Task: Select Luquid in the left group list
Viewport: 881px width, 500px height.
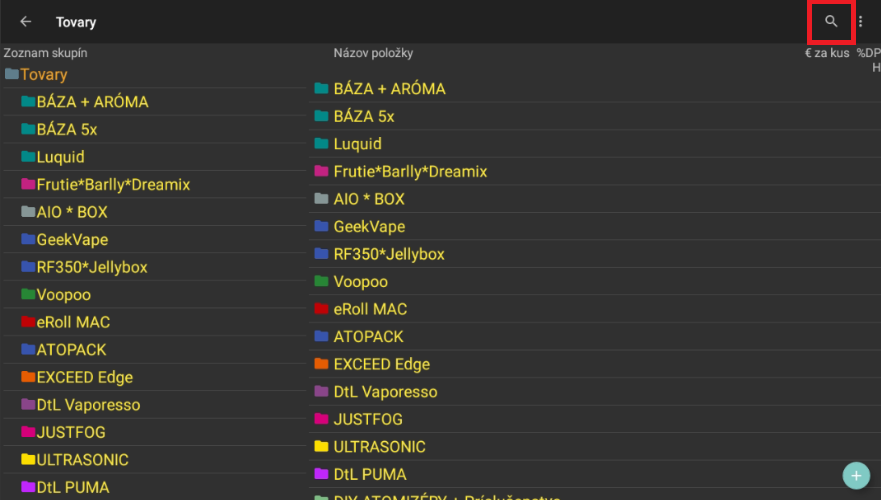Action: (x=60, y=157)
